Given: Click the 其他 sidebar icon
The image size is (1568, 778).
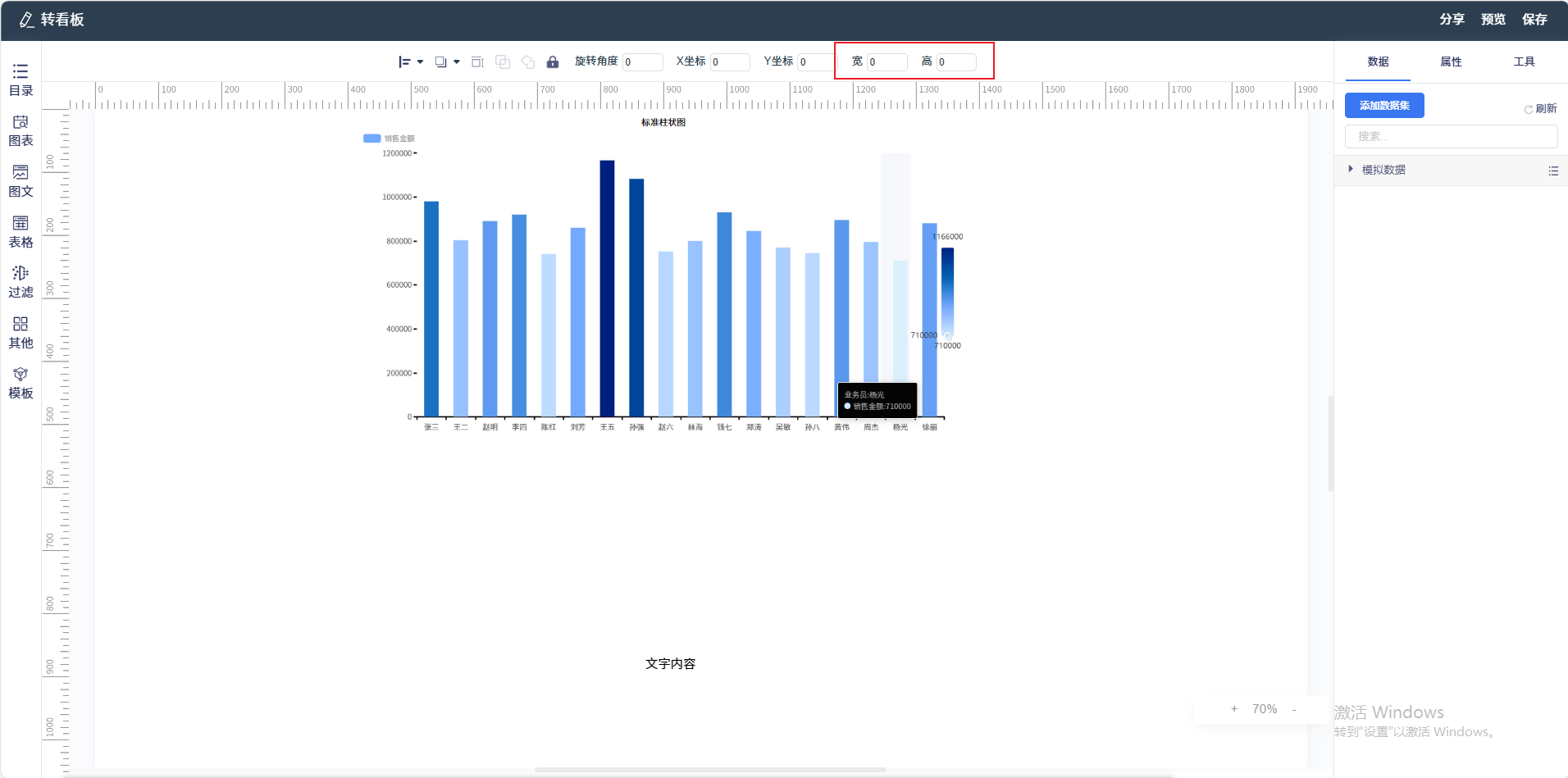Looking at the screenshot, I should 21,333.
